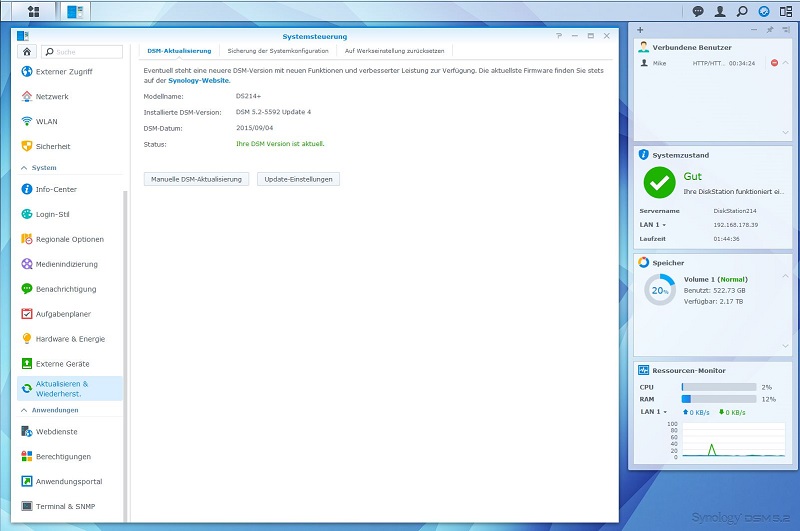Click 'Volume 1 (Normal)' text
This screenshot has width=800, height=531.
[716, 280]
